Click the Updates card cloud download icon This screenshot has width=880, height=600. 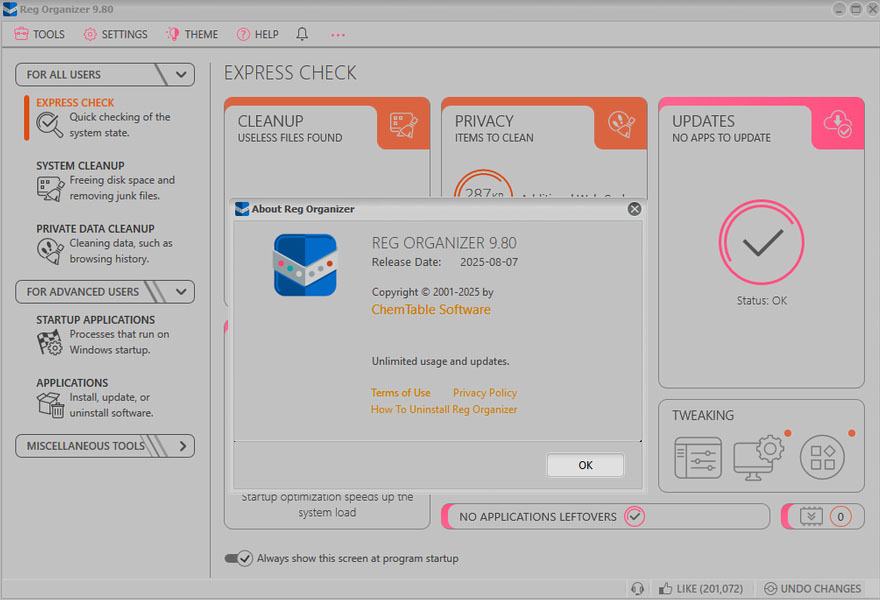(x=837, y=124)
